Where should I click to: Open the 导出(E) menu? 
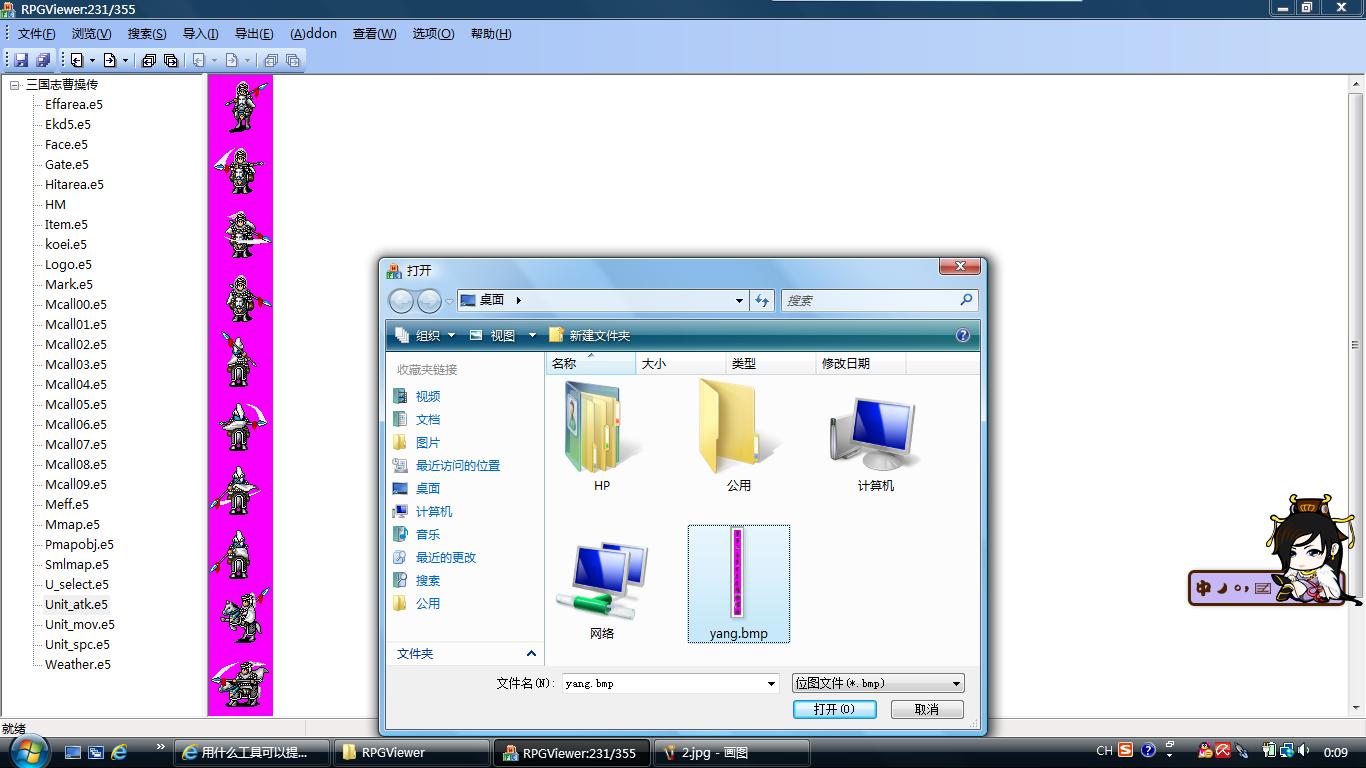point(254,34)
